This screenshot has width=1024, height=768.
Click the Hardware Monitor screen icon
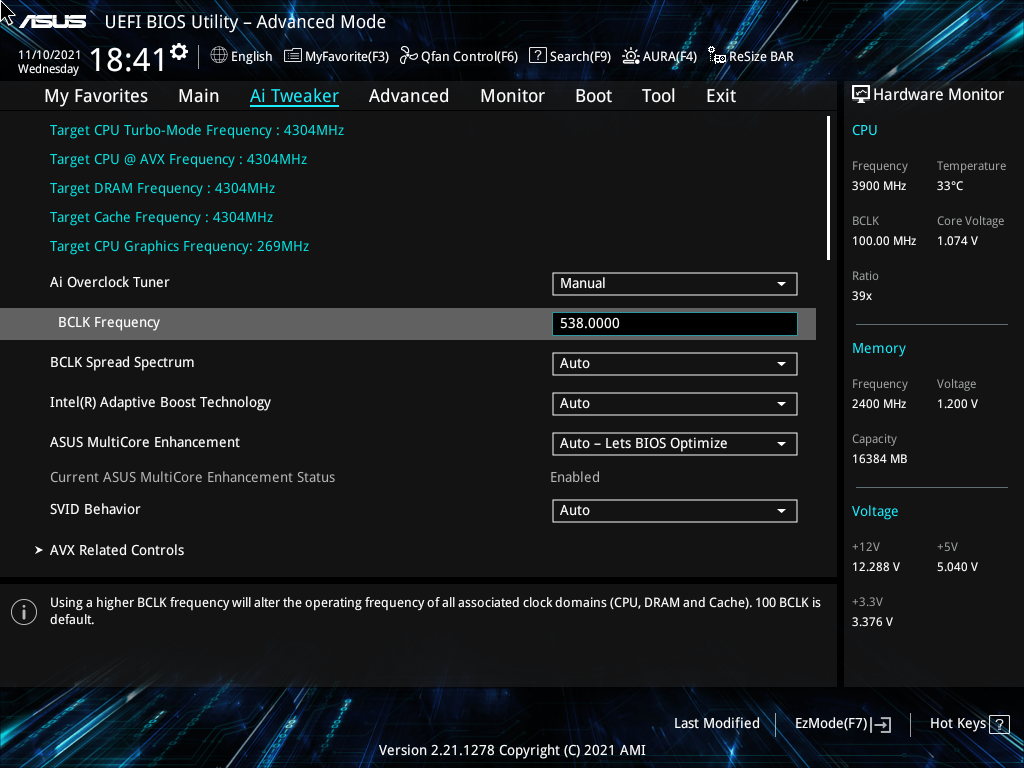(861, 95)
